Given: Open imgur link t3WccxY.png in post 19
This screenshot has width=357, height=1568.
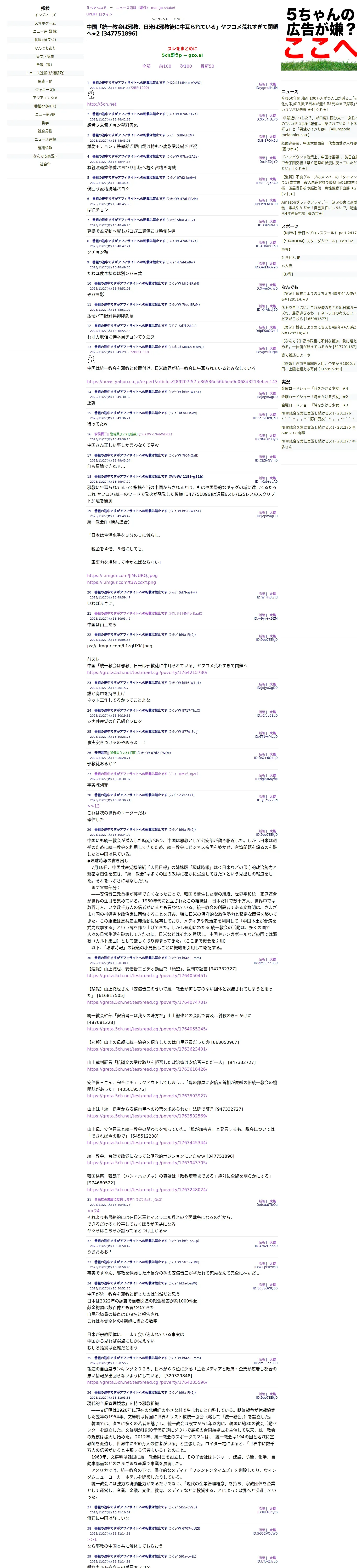Looking at the screenshot, I should (121, 582).
